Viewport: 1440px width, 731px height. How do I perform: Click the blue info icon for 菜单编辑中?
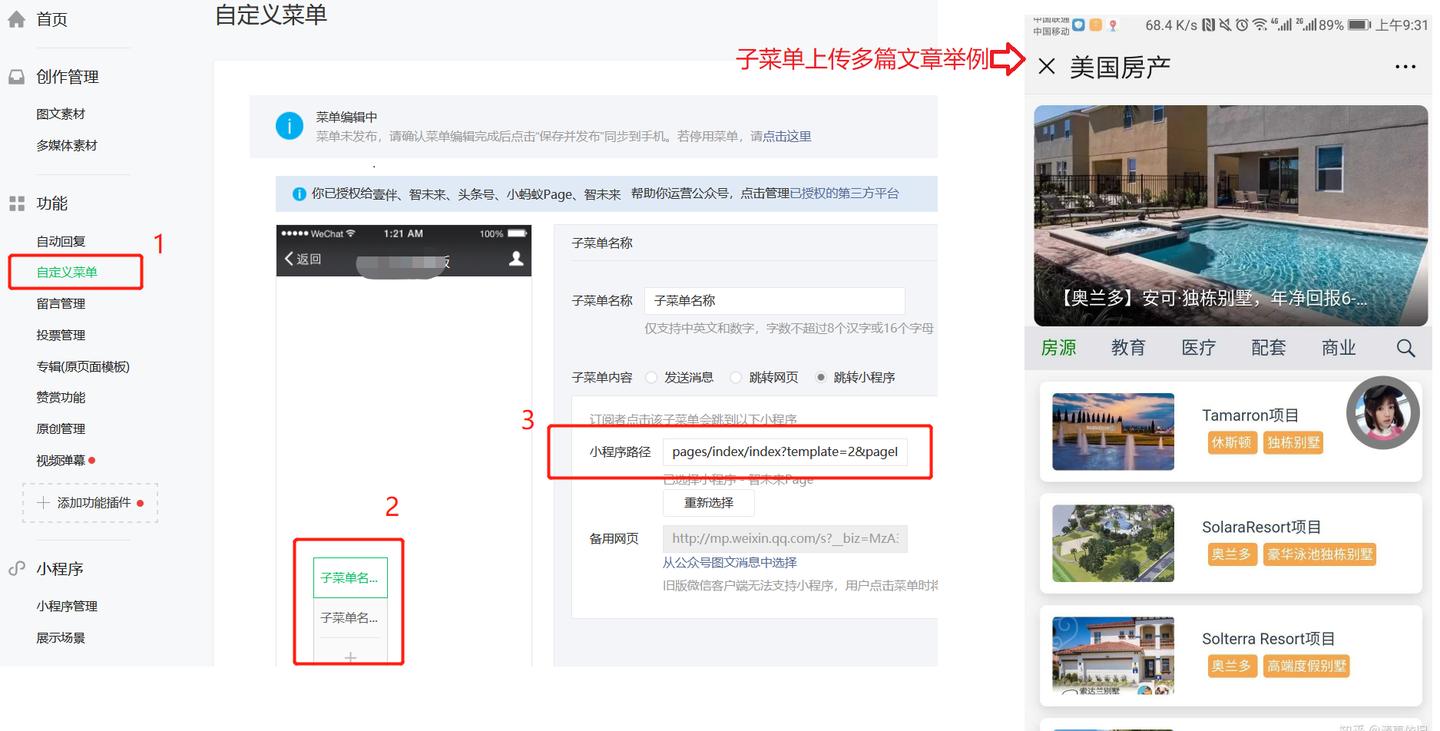[x=289, y=127]
